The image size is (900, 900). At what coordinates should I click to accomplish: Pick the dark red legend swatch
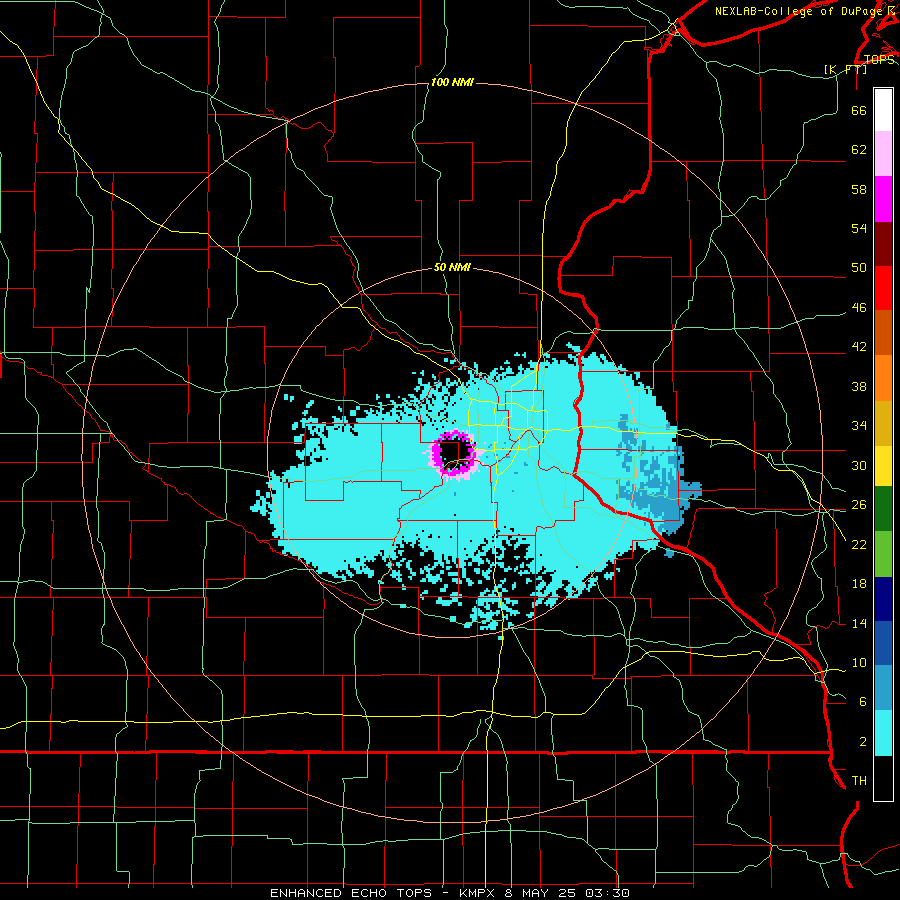883,244
